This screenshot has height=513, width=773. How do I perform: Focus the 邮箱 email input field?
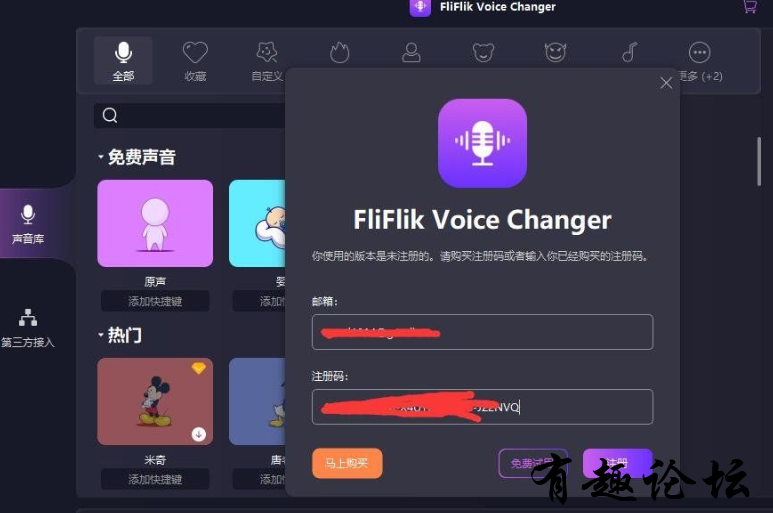click(482, 332)
